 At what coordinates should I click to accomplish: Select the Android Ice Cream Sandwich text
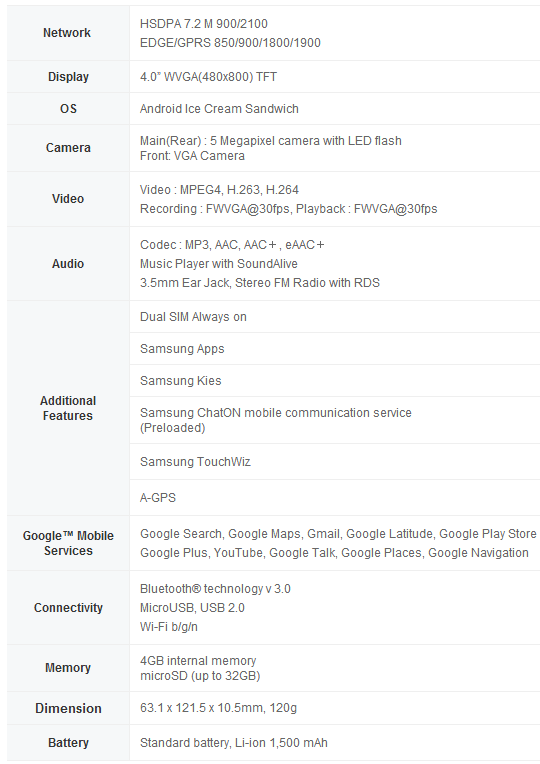pos(219,109)
